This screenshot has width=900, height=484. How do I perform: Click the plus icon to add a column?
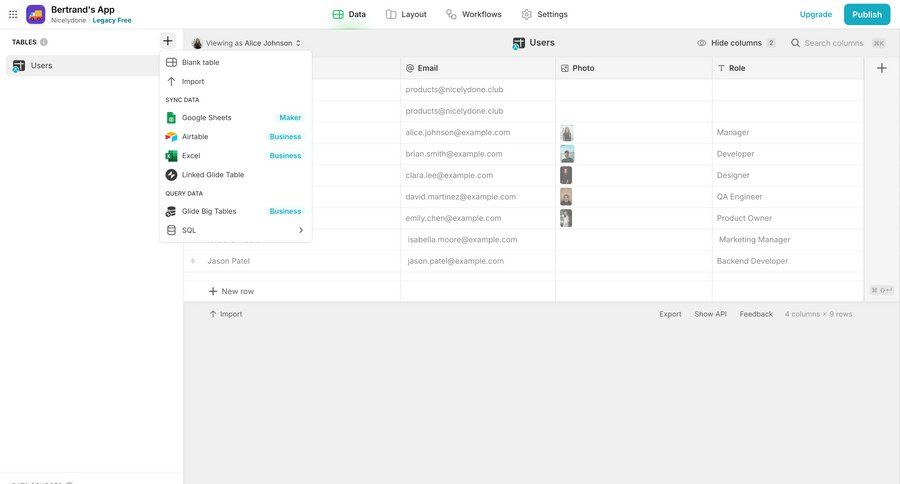pyautogui.click(x=881, y=68)
